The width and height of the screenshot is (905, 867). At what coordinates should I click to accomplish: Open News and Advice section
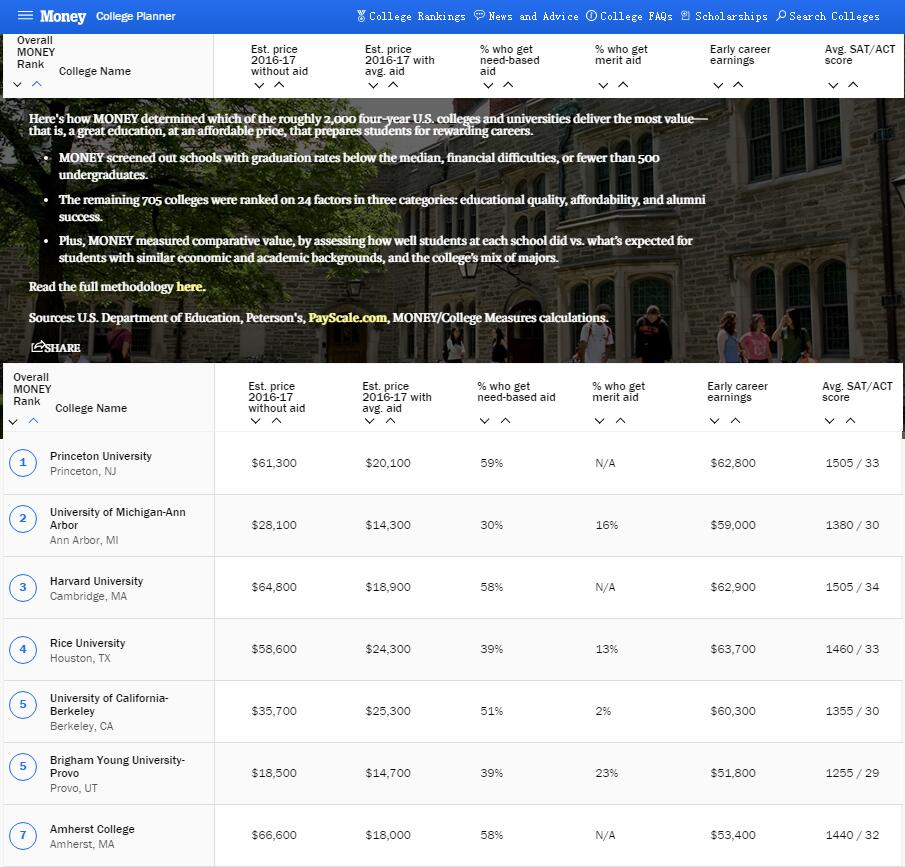coord(526,16)
